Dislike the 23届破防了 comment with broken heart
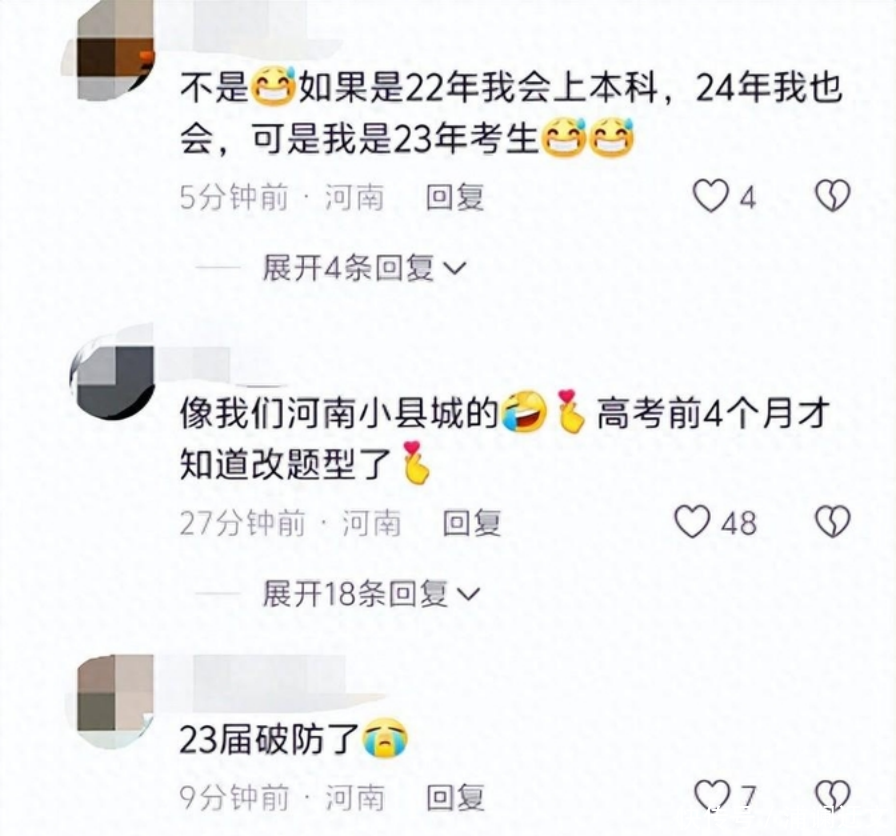Viewport: 896px width, 836px height. tap(833, 795)
